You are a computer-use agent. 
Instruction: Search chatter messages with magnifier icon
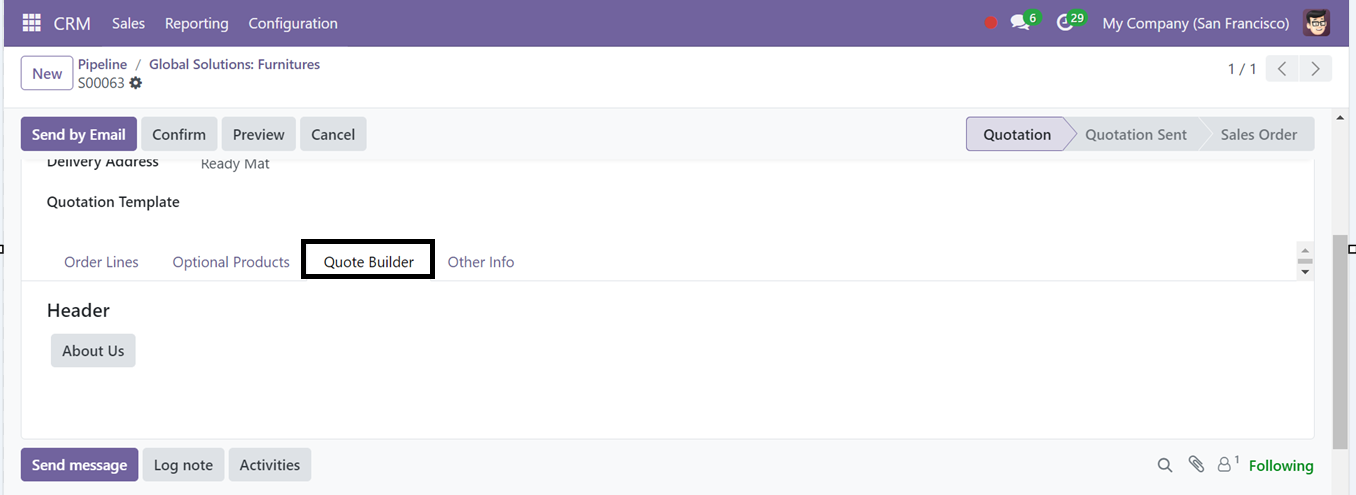(x=1165, y=465)
